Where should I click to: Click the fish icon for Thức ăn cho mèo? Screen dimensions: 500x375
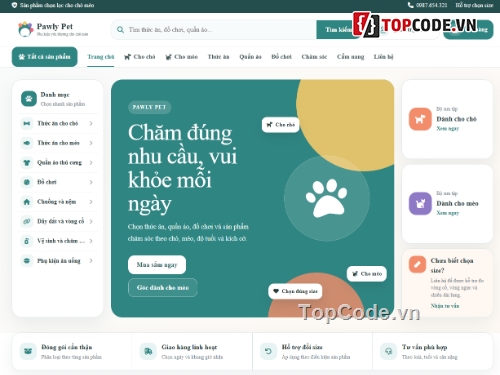point(27,143)
